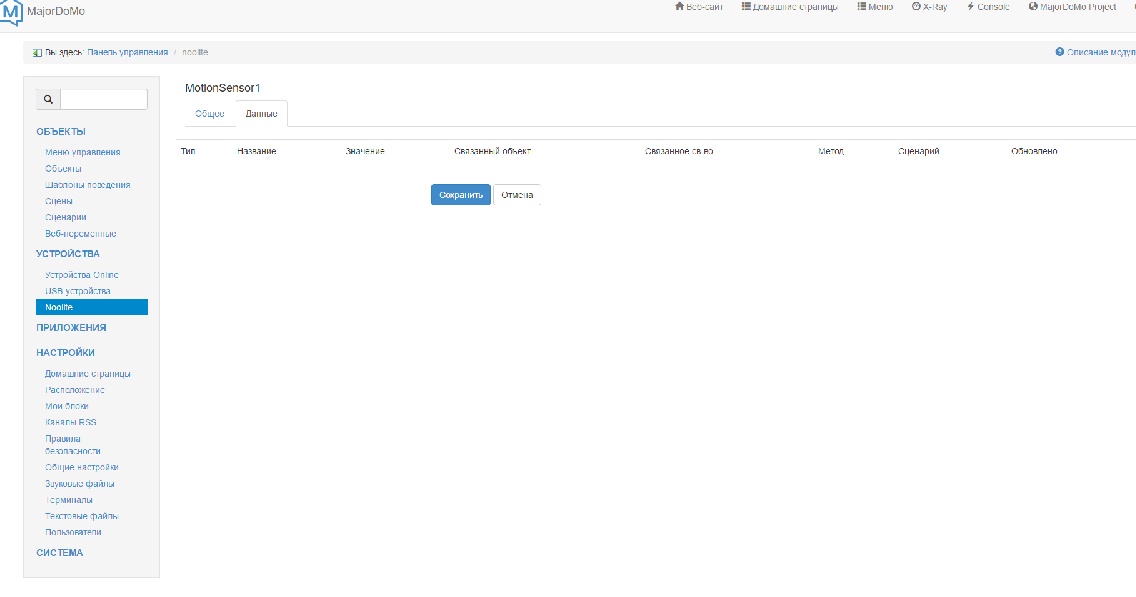Expand ПРИЛОЖЕНИЯ section in sidebar
Viewport: 1136px width, 597px height.
[x=71, y=327]
